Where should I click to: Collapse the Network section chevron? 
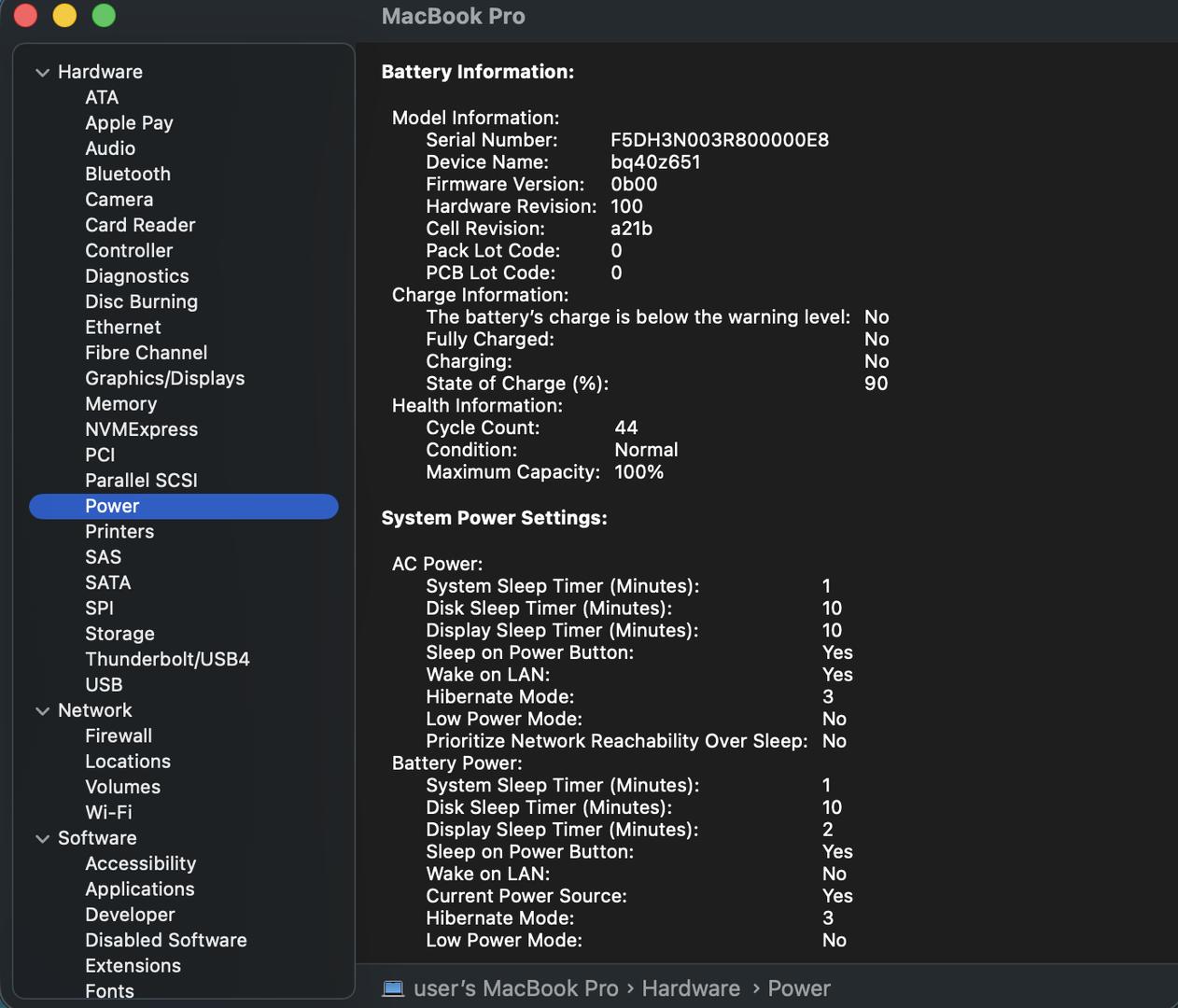pos(42,710)
